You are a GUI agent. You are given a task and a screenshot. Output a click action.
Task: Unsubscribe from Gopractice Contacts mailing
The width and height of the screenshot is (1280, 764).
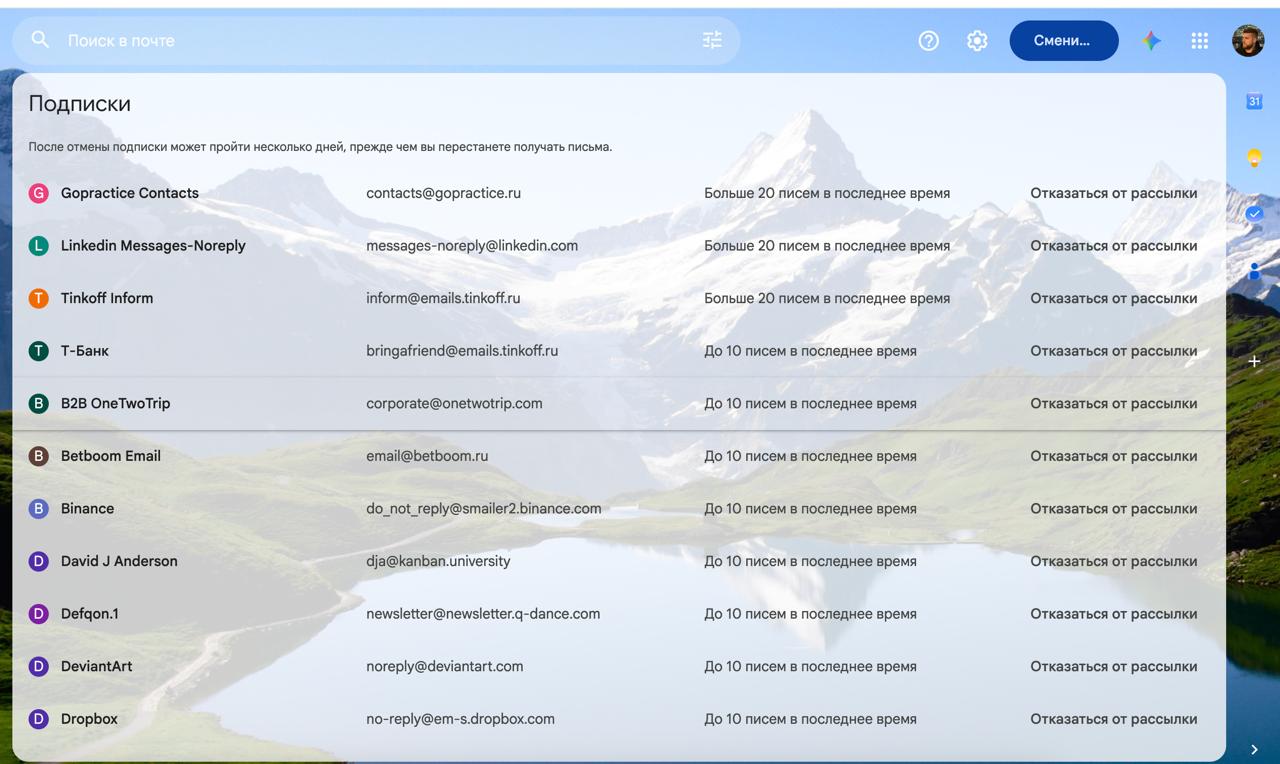[x=1114, y=193]
